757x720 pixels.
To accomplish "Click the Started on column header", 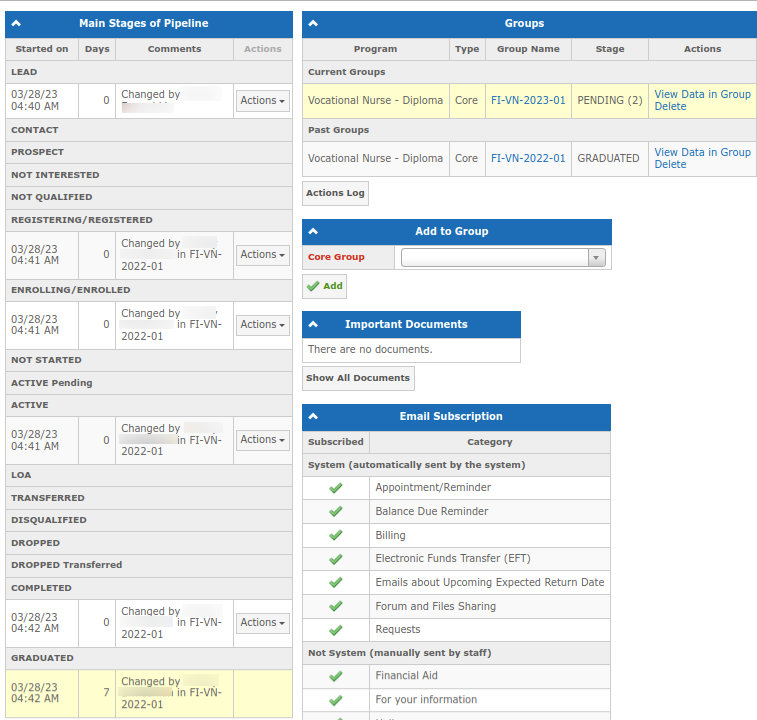I will click(x=42, y=49).
